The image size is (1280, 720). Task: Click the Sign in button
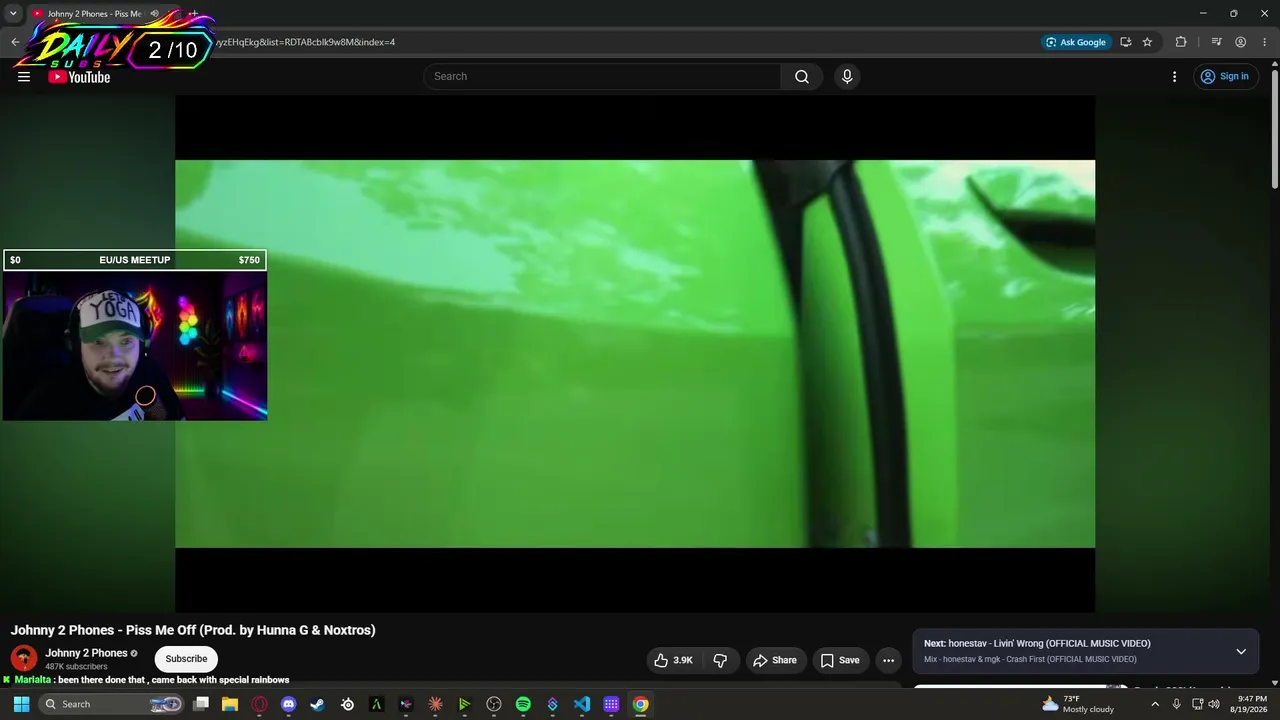[x=1225, y=77]
